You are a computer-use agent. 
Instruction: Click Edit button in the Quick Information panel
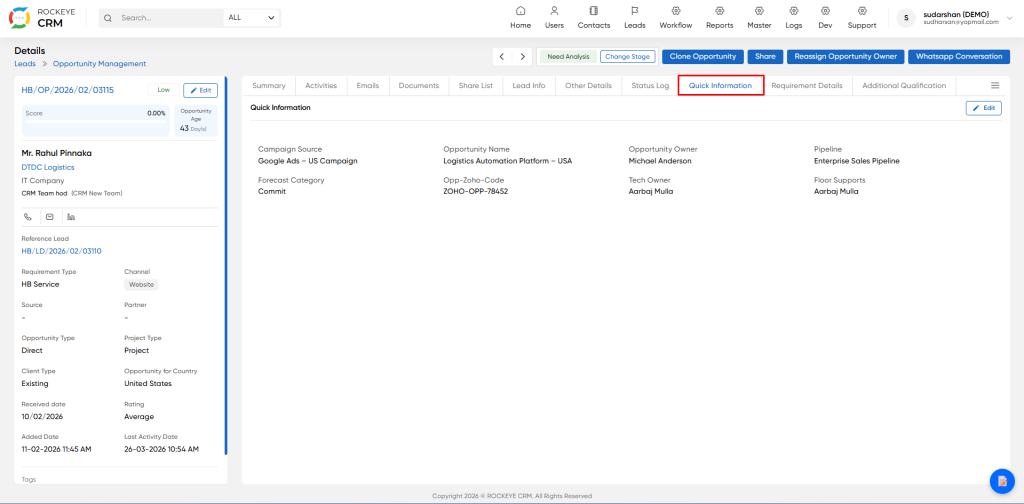984,108
